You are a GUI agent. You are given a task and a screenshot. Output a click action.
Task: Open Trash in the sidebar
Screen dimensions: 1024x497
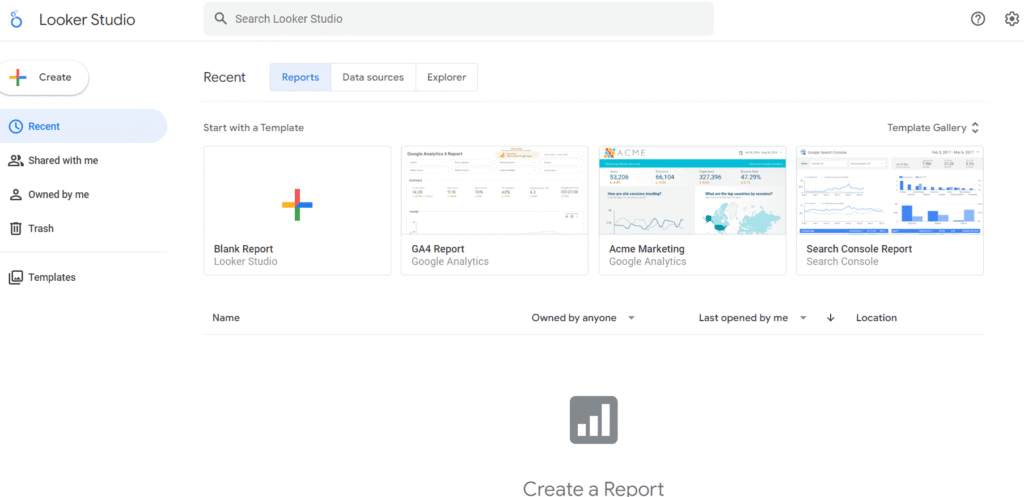pos(84,229)
